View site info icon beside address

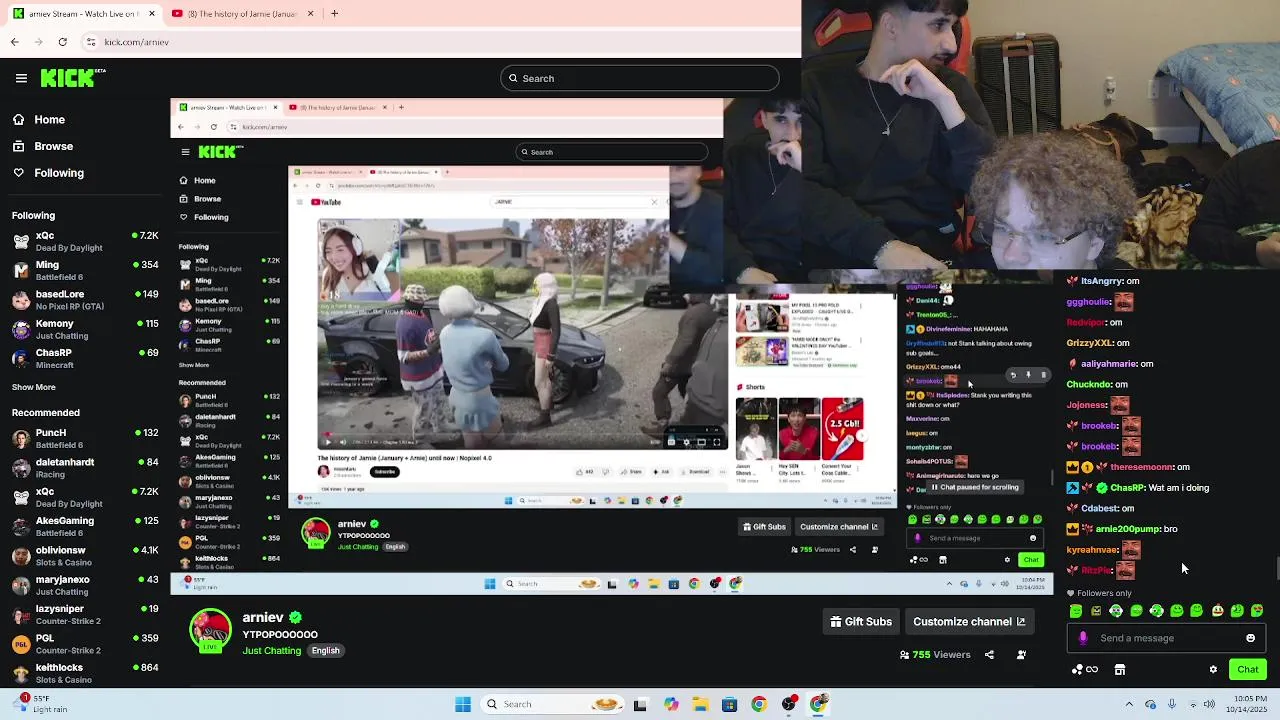point(91,42)
